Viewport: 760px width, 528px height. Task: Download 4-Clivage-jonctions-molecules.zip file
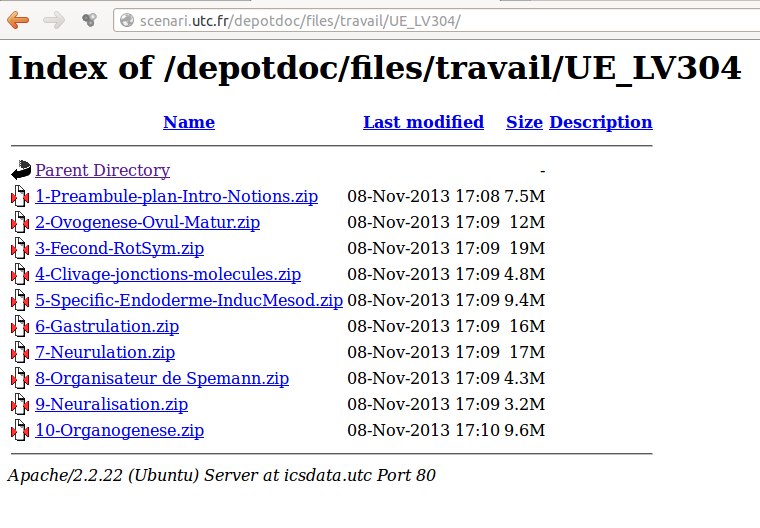[168, 274]
